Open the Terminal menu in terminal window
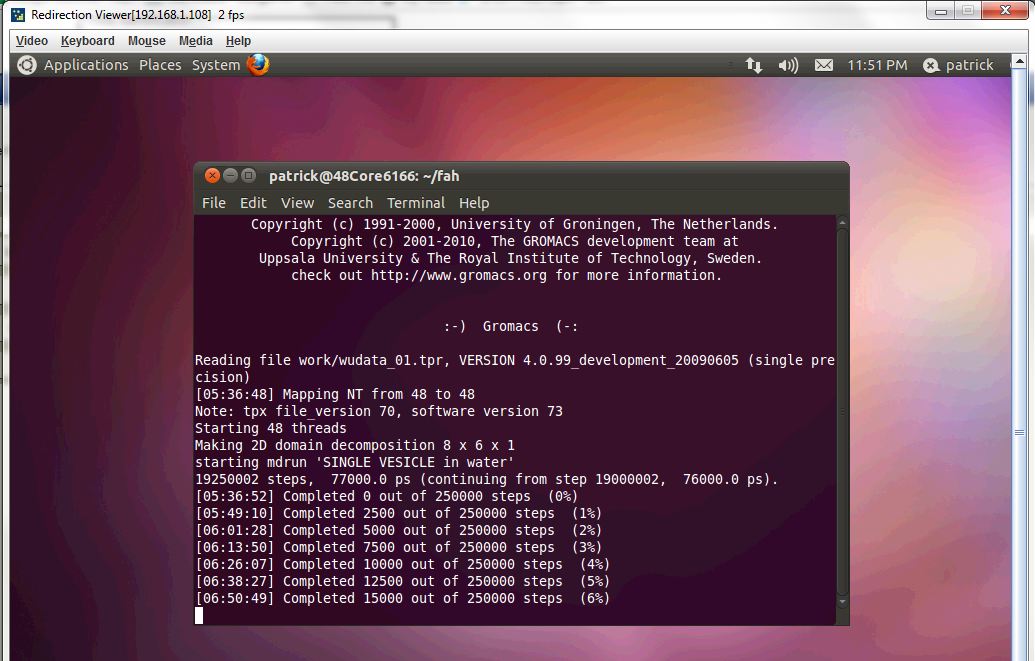The height and width of the screenshot is (661, 1035). pos(416,203)
